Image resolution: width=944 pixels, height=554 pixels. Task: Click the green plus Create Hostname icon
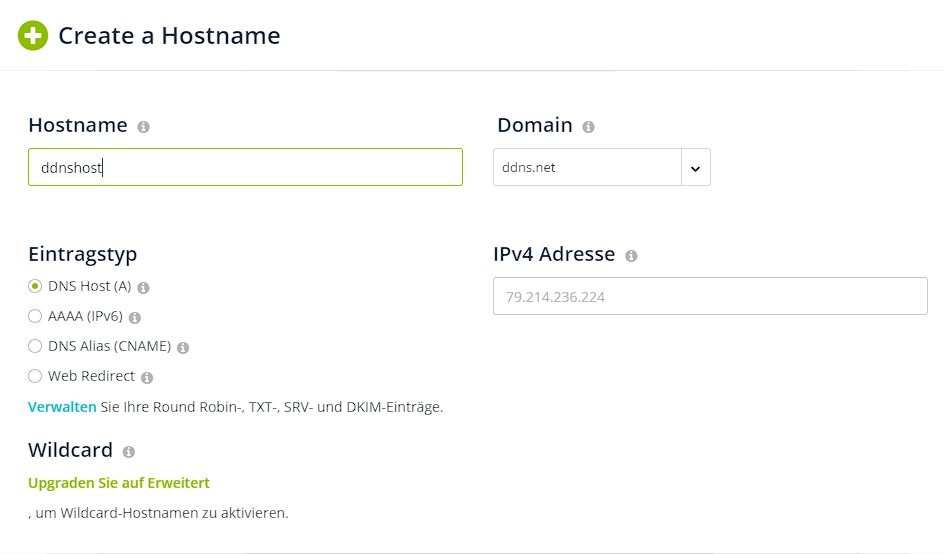(x=33, y=36)
